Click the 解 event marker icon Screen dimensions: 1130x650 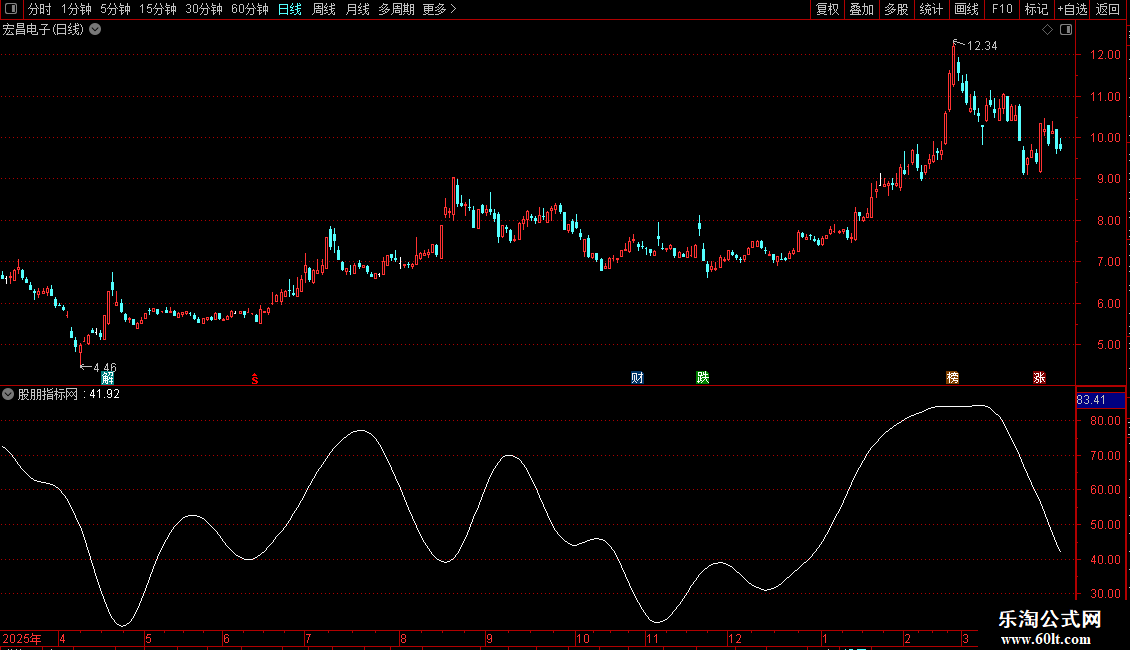[108, 378]
